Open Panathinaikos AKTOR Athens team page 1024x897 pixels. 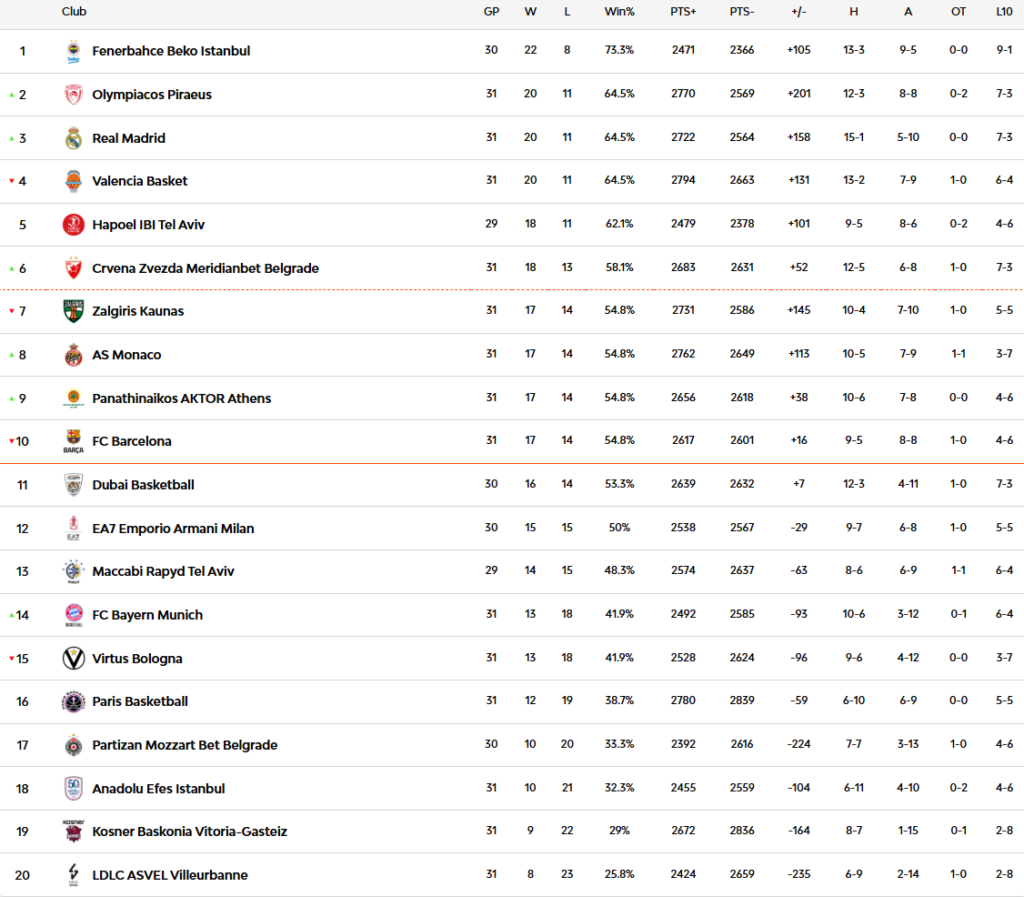click(x=181, y=398)
